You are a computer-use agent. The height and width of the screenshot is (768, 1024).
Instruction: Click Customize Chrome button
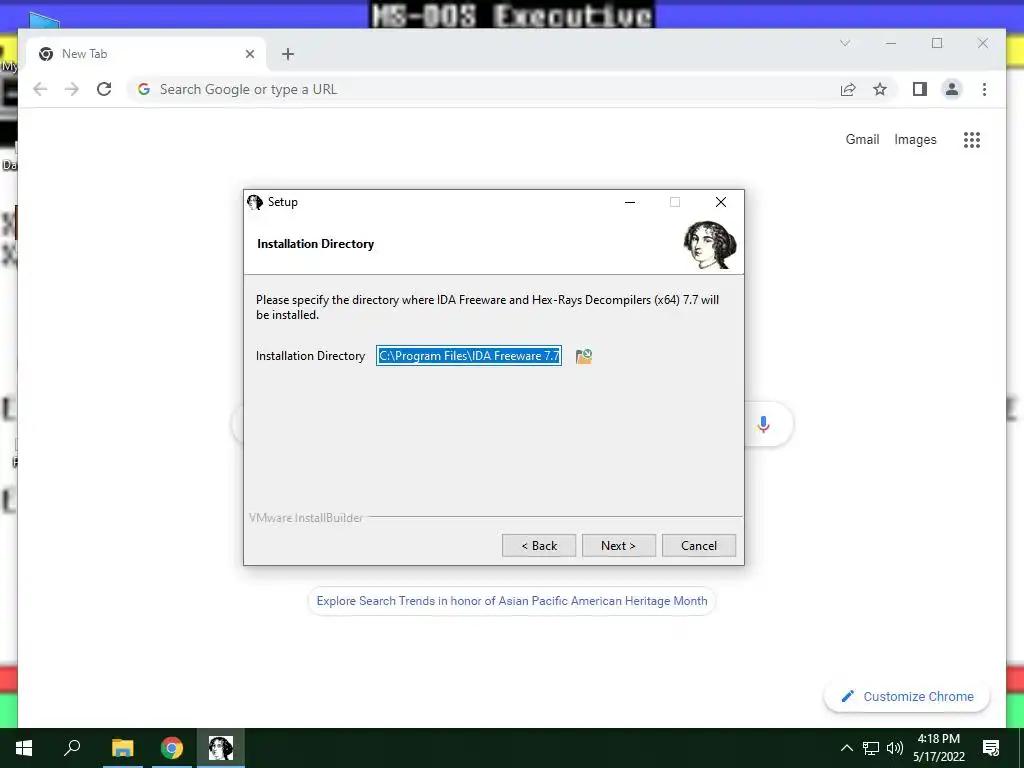click(907, 696)
